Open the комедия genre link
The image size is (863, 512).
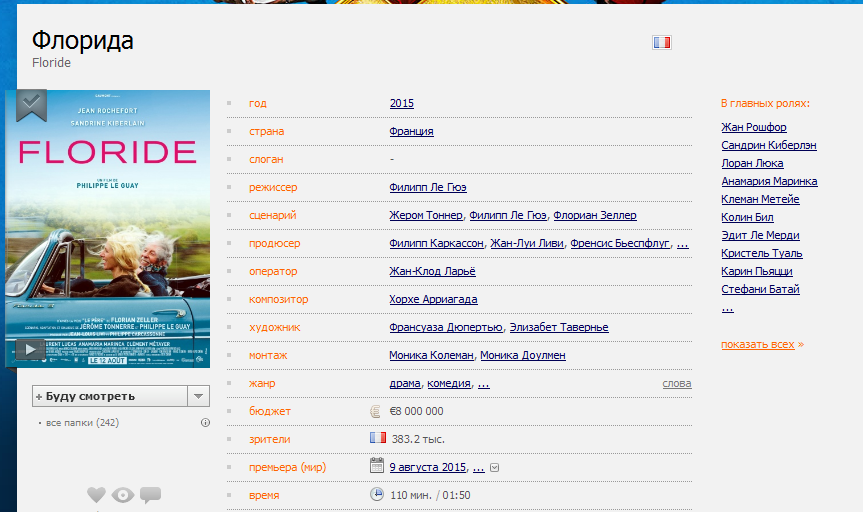[449, 384]
